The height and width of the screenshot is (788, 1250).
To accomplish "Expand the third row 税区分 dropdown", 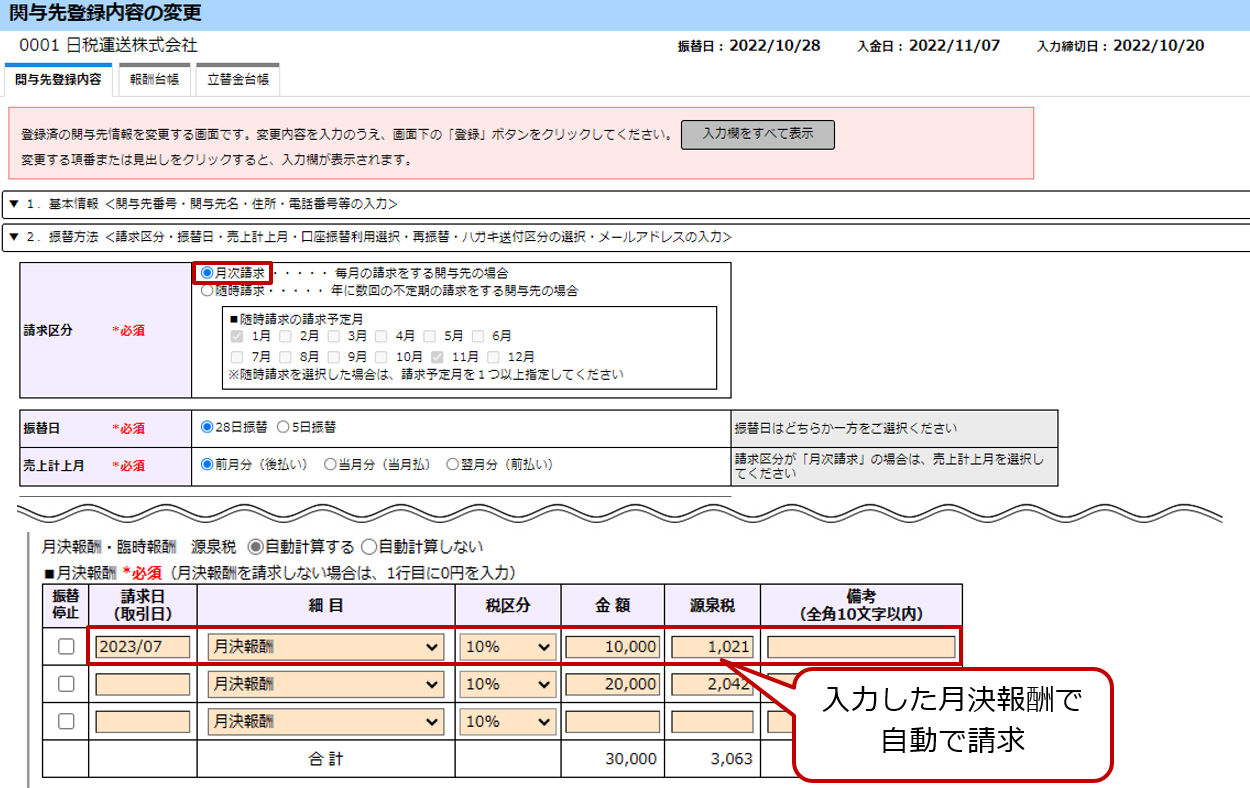I will [x=507, y=721].
